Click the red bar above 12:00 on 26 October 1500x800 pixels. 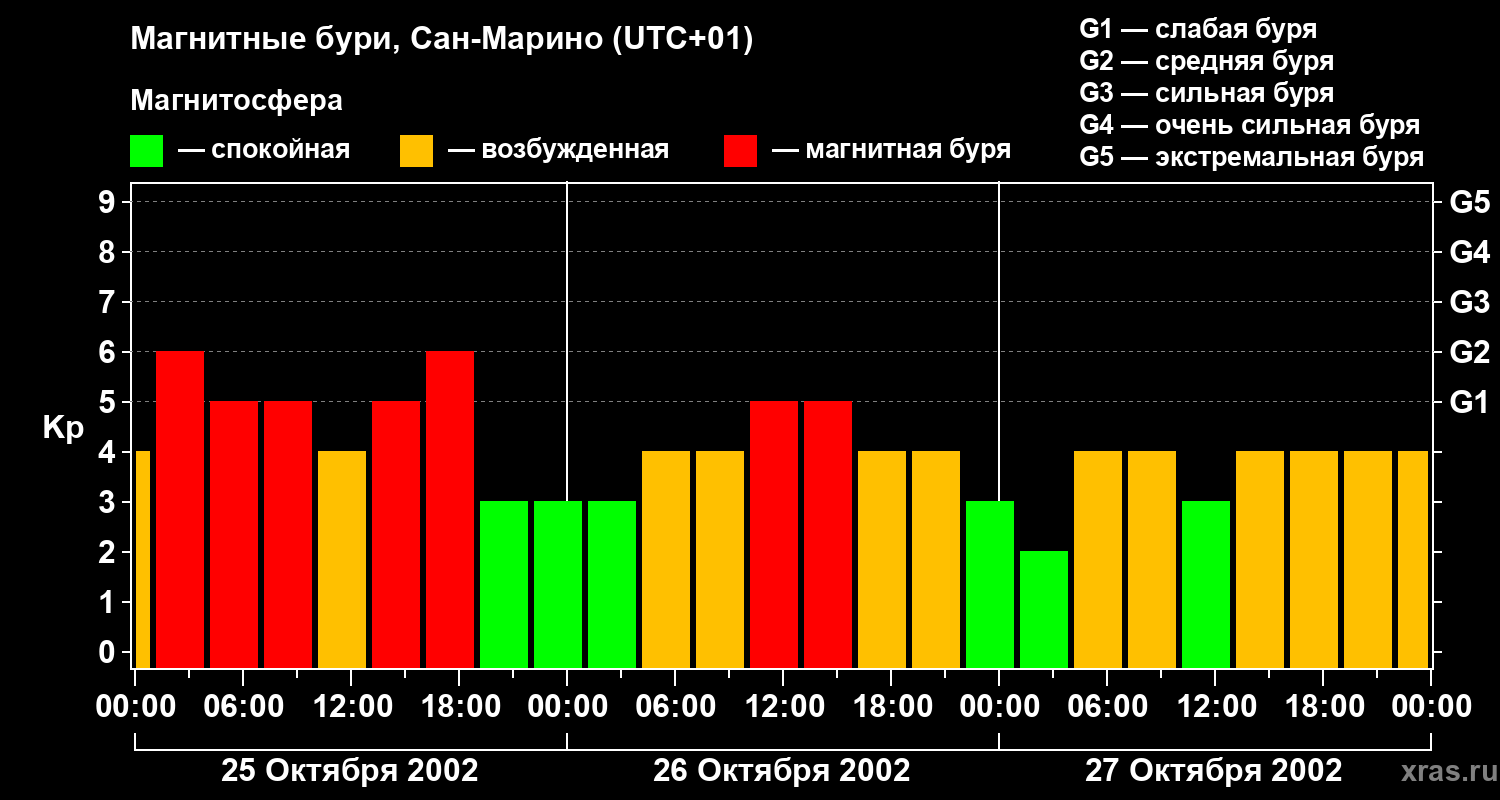coord(774,535)
